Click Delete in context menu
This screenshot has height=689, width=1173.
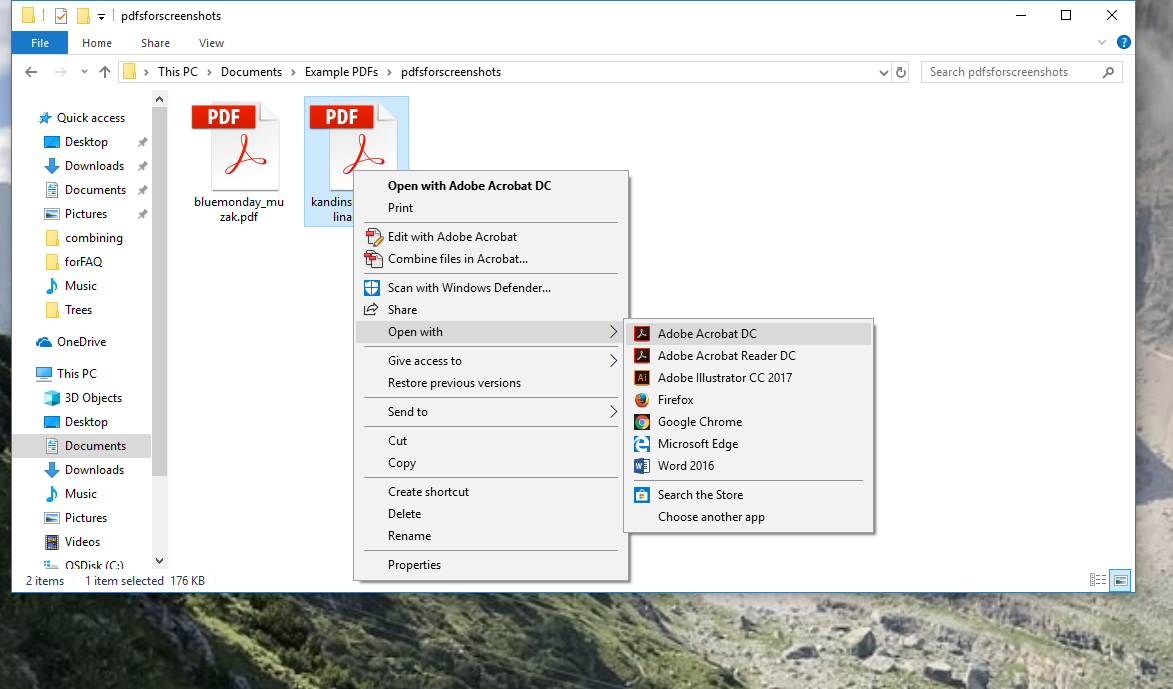(491, 514)
